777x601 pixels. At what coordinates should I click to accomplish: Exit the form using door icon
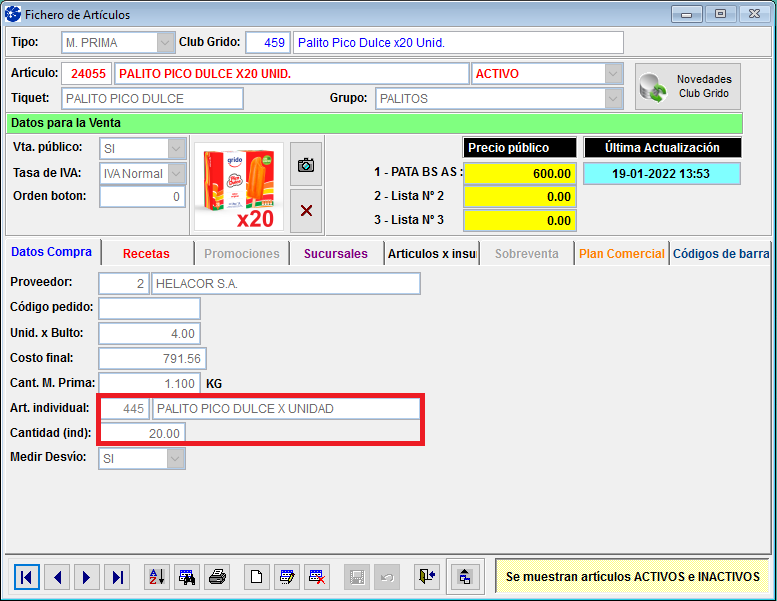point(427,576)
